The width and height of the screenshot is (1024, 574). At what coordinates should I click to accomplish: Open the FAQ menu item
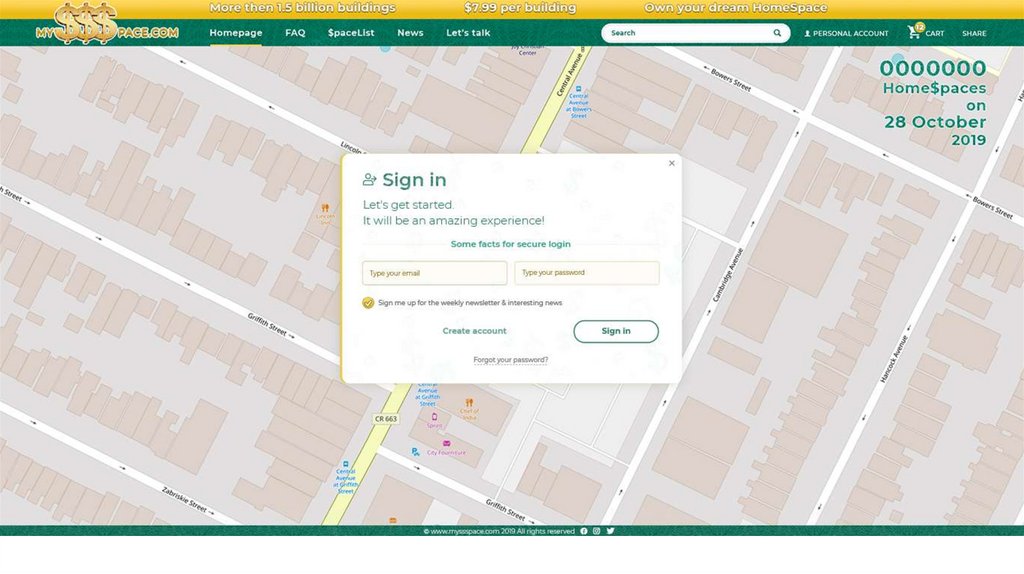click(295, 33)
